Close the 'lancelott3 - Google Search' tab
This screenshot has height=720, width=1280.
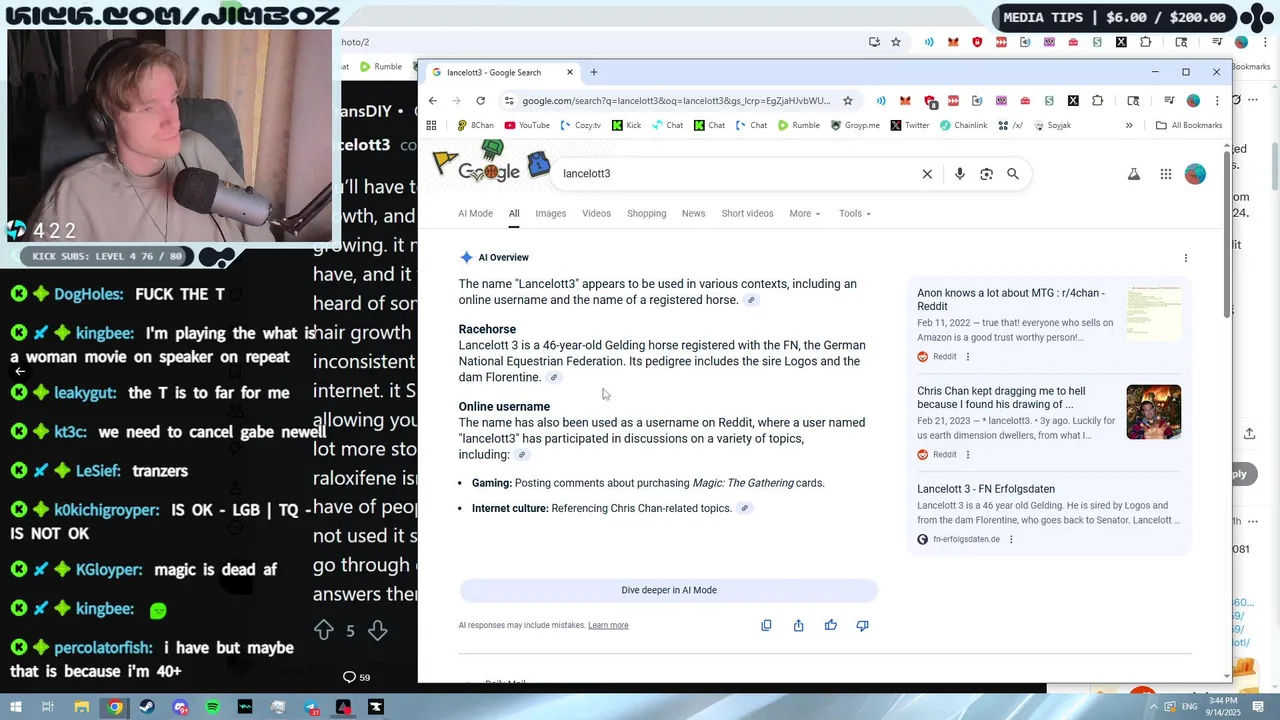(570, 72)
